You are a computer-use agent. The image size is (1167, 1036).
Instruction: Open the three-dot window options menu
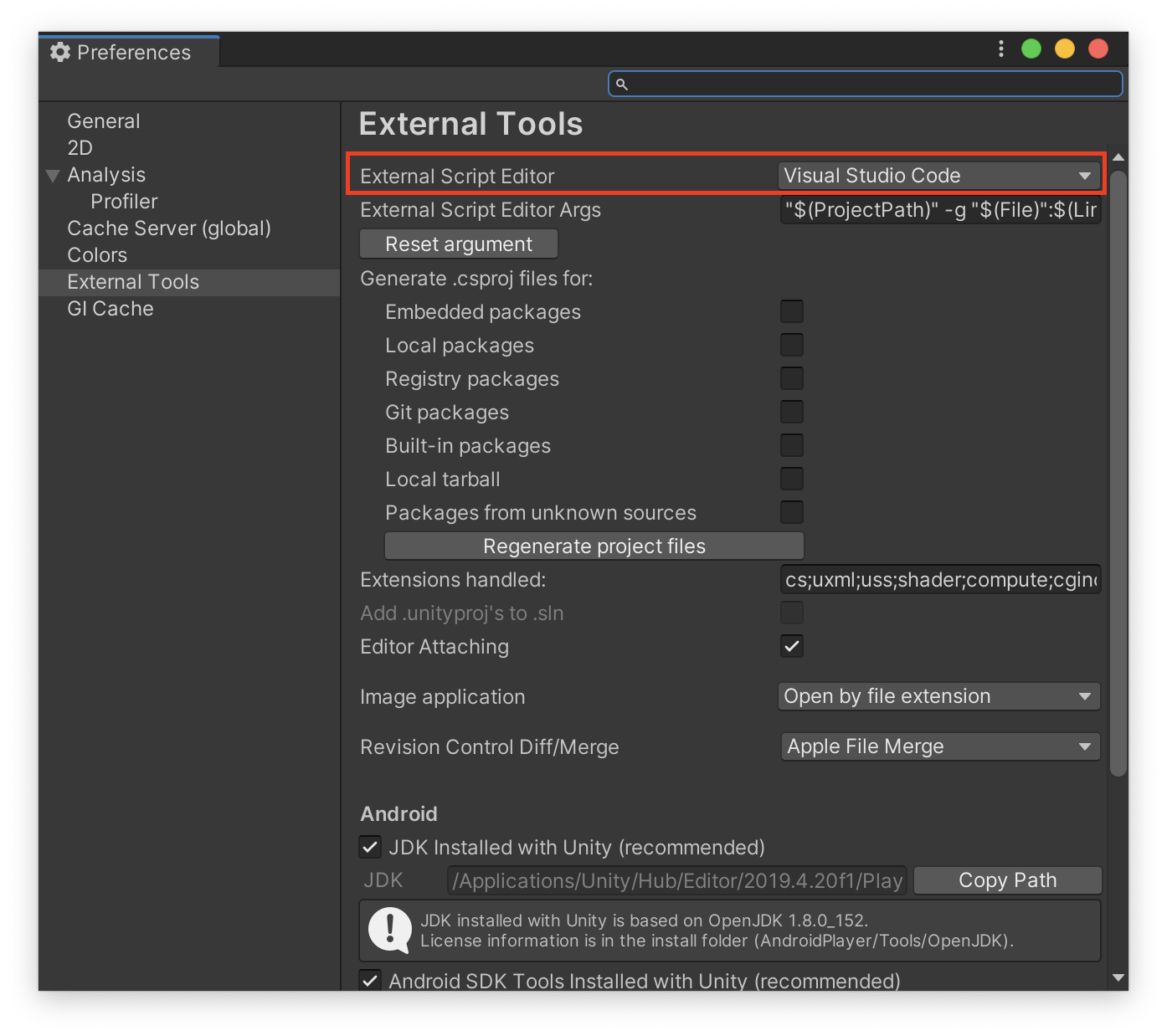coord(1001,49)
